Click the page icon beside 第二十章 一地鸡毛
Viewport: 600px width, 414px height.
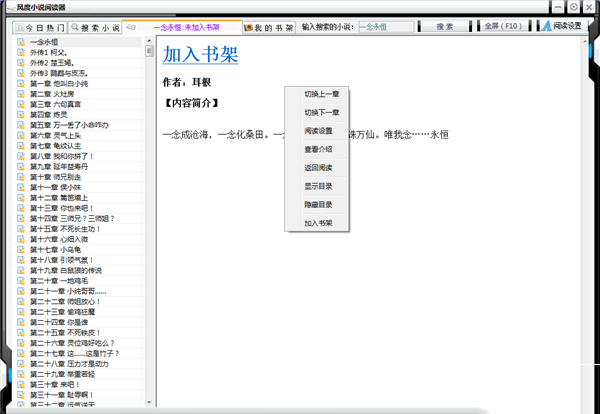(21, 280)
